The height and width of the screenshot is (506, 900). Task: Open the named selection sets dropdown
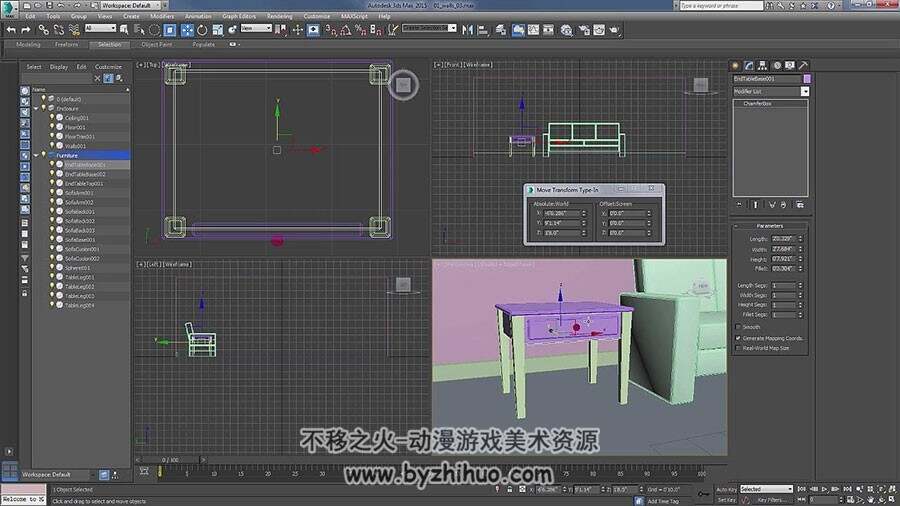point(429,28)
